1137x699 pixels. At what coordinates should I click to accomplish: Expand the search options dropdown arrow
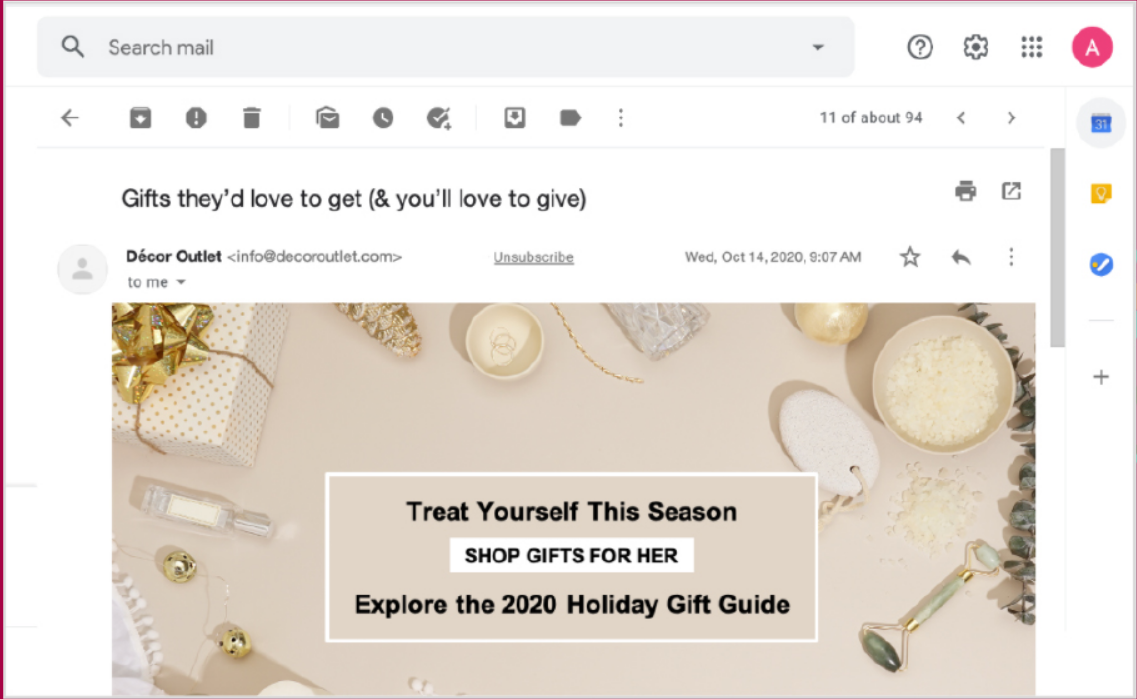pos(818,47)
